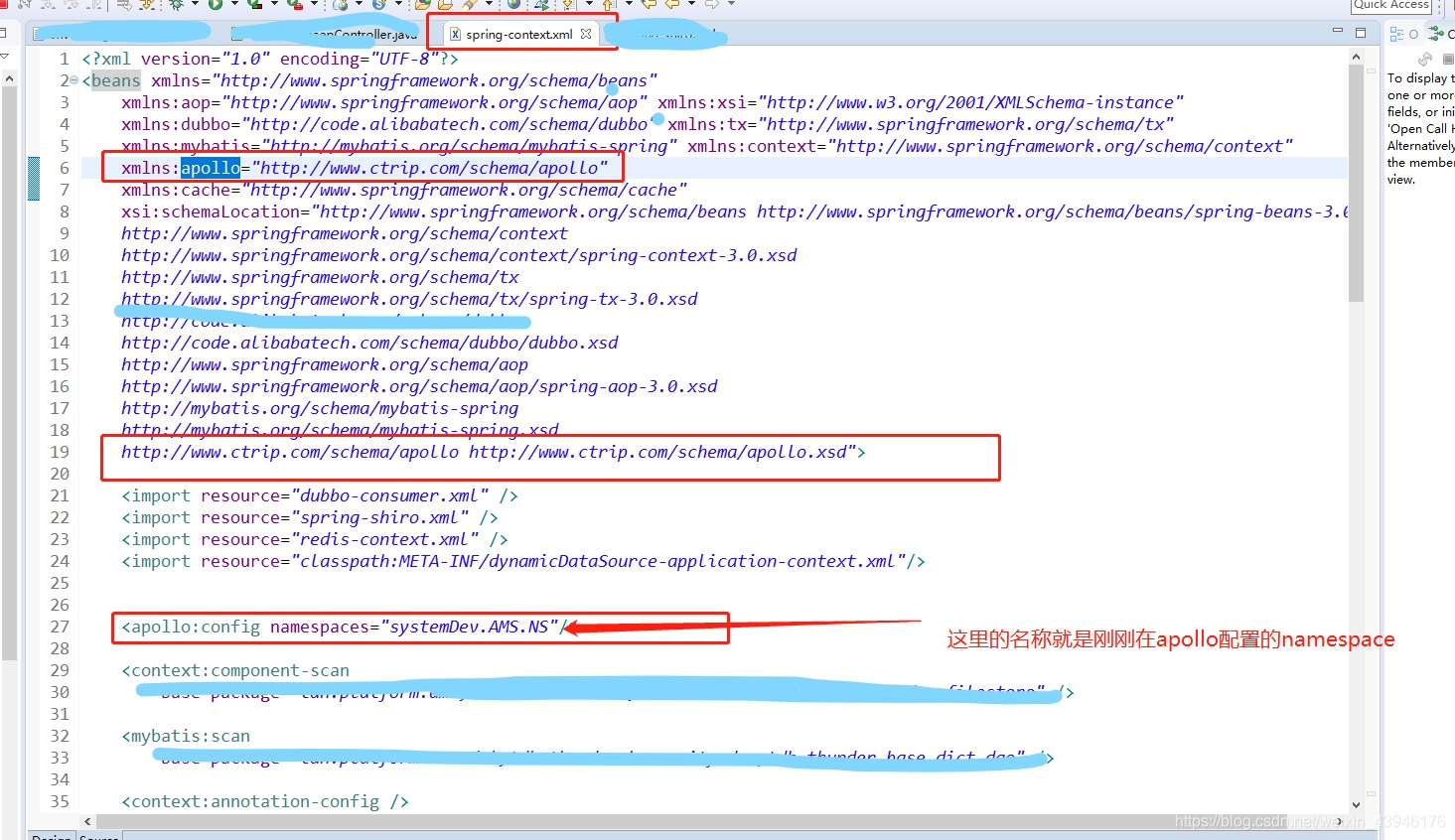Screen dimensions: 1455x840
Task: Open the Outline view tab
Action: (1403, 34)
